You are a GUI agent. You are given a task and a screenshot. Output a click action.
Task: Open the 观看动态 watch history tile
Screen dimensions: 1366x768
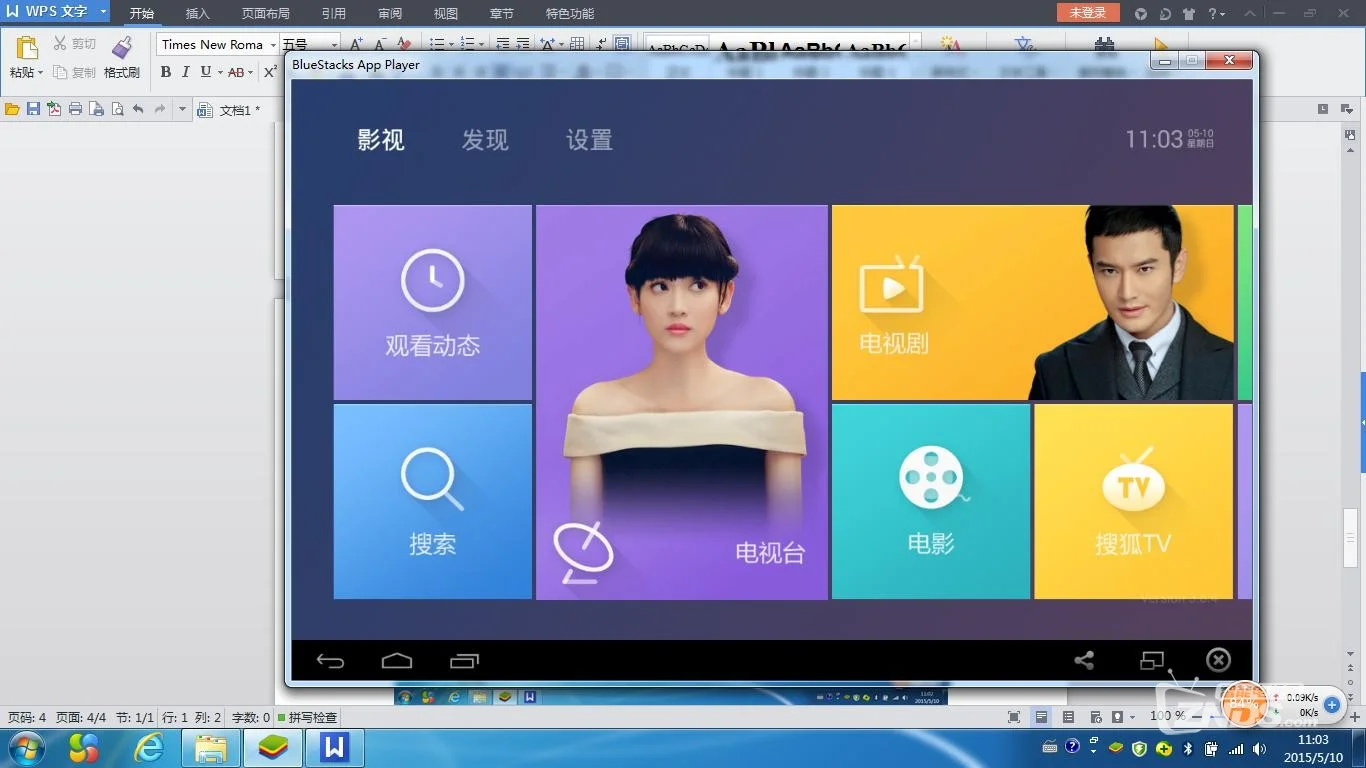pos(432,302)
